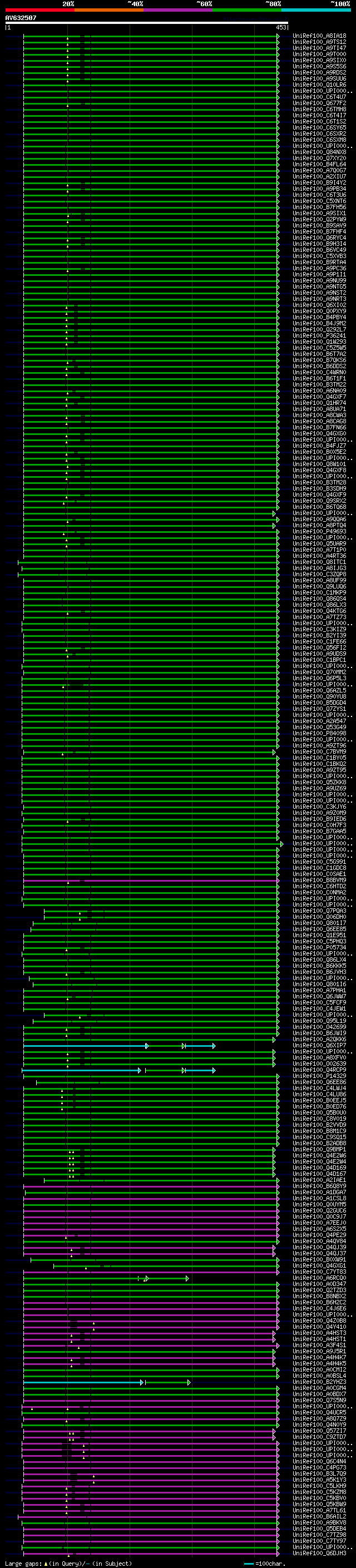Screen dimensions: 356x1568
Task: Click the magenta ~60% identity legend segment
Action: (x=179, y=10)
